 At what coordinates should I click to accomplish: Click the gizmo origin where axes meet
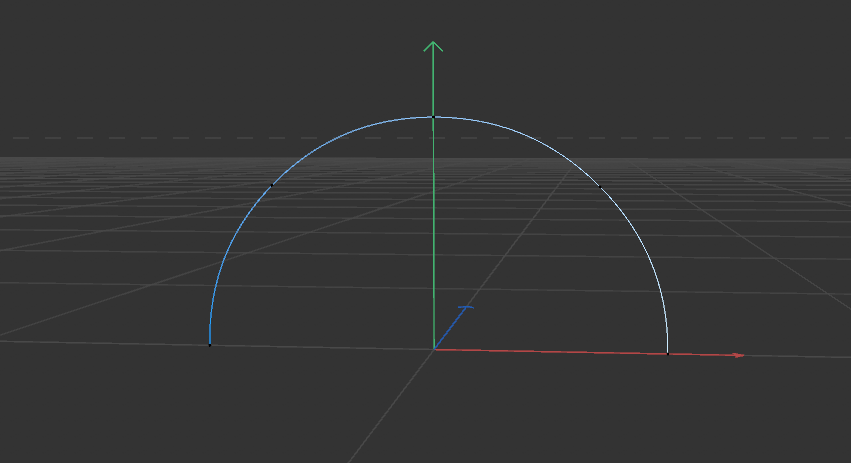point(434,349)
